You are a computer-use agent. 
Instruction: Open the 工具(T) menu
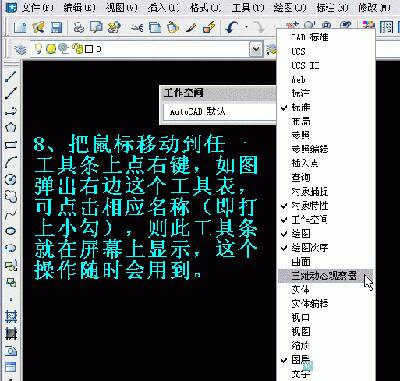tap(248, 8)
